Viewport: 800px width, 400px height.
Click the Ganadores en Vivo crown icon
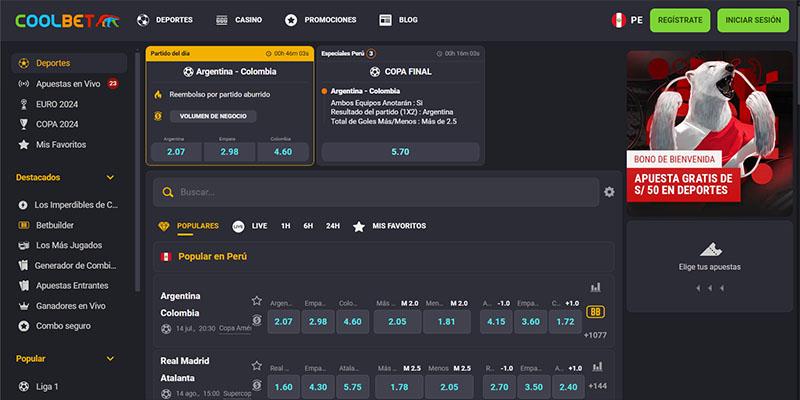pyautogui.click(x=23, y=306)
